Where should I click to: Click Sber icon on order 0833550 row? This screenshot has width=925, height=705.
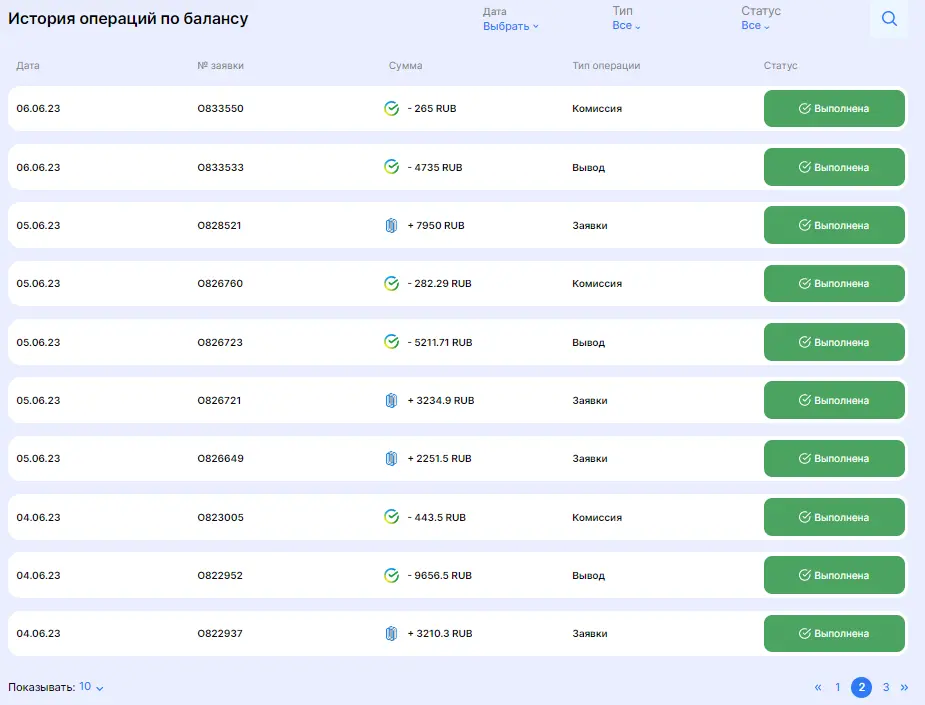[x=391, y=109]
